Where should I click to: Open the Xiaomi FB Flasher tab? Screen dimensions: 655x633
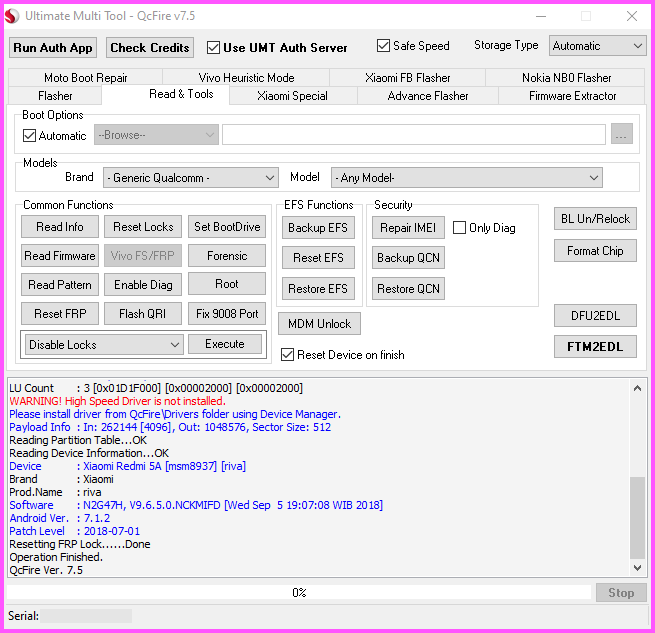407,78
